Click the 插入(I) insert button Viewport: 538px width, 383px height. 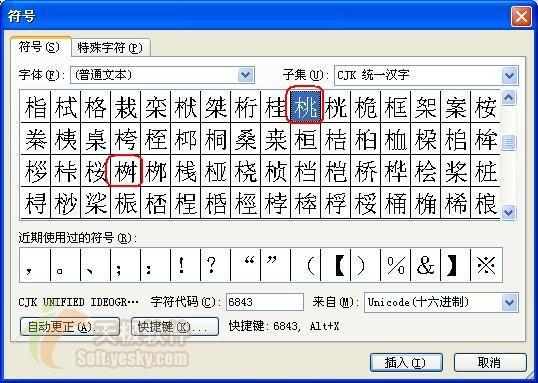(x=406, y=362)
